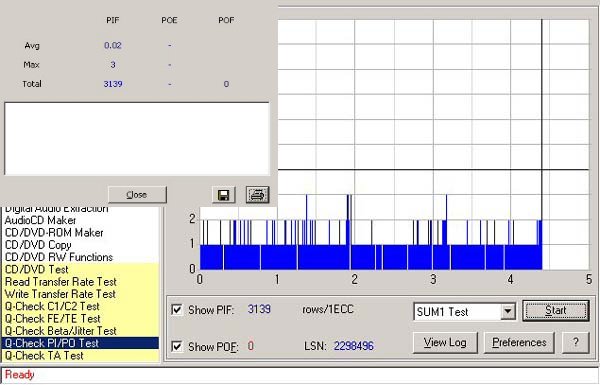Select Digital Audio Extraction entry
The height and width of the screenshot is (385, 600).
[x=80, y=210]
